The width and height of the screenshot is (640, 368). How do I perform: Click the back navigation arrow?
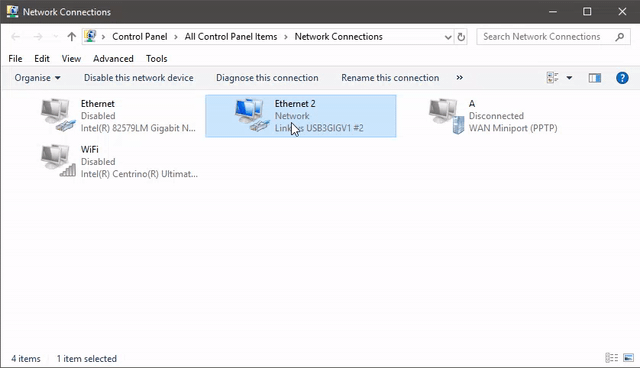pyautogui.click(x=16, y=37)
